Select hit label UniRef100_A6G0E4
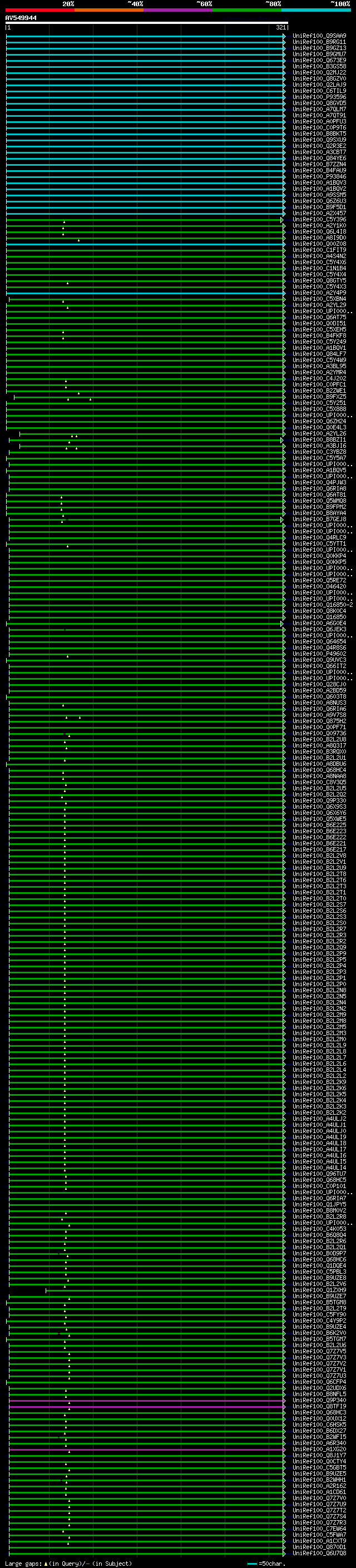356x1568 pixels. [x=319, y=624]
